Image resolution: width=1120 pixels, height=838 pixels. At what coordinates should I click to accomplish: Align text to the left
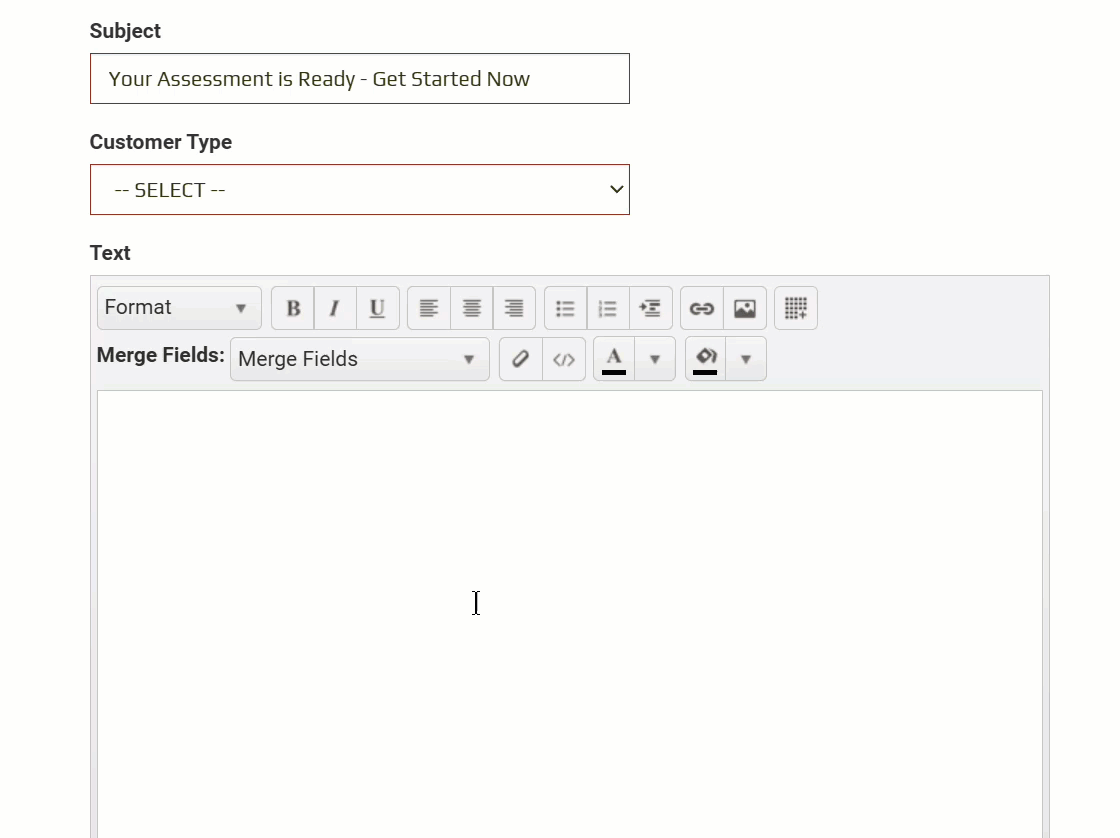(429, 308)
